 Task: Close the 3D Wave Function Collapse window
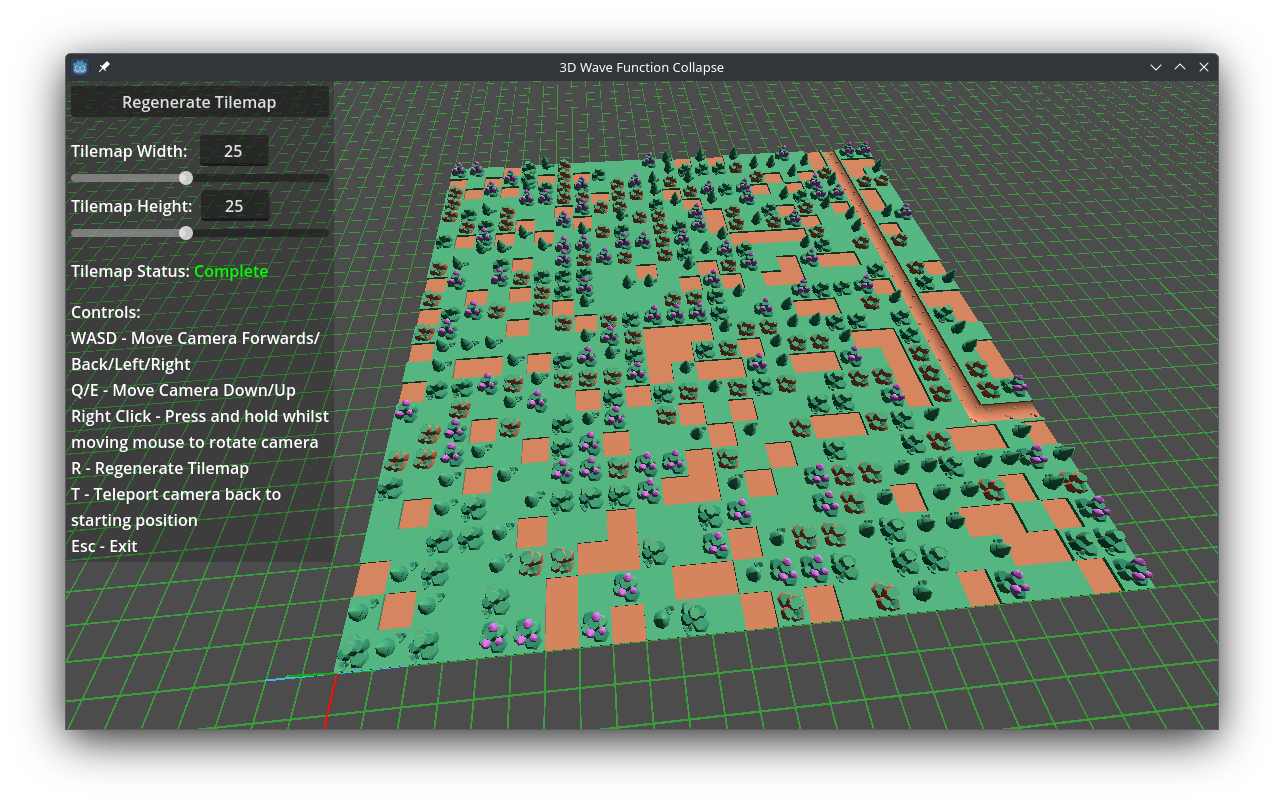point(1204,67)
